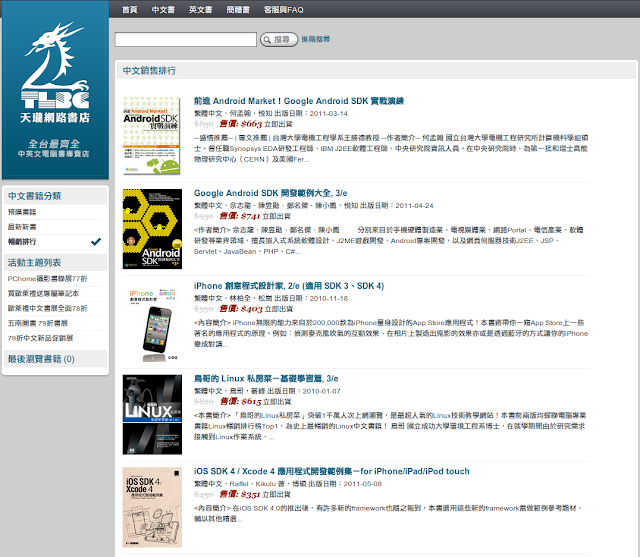The height and width of the screenshot is (557, 640).
Task: Open title 前進 Android Market! Google Android SDK
Action: click(299, 101)
